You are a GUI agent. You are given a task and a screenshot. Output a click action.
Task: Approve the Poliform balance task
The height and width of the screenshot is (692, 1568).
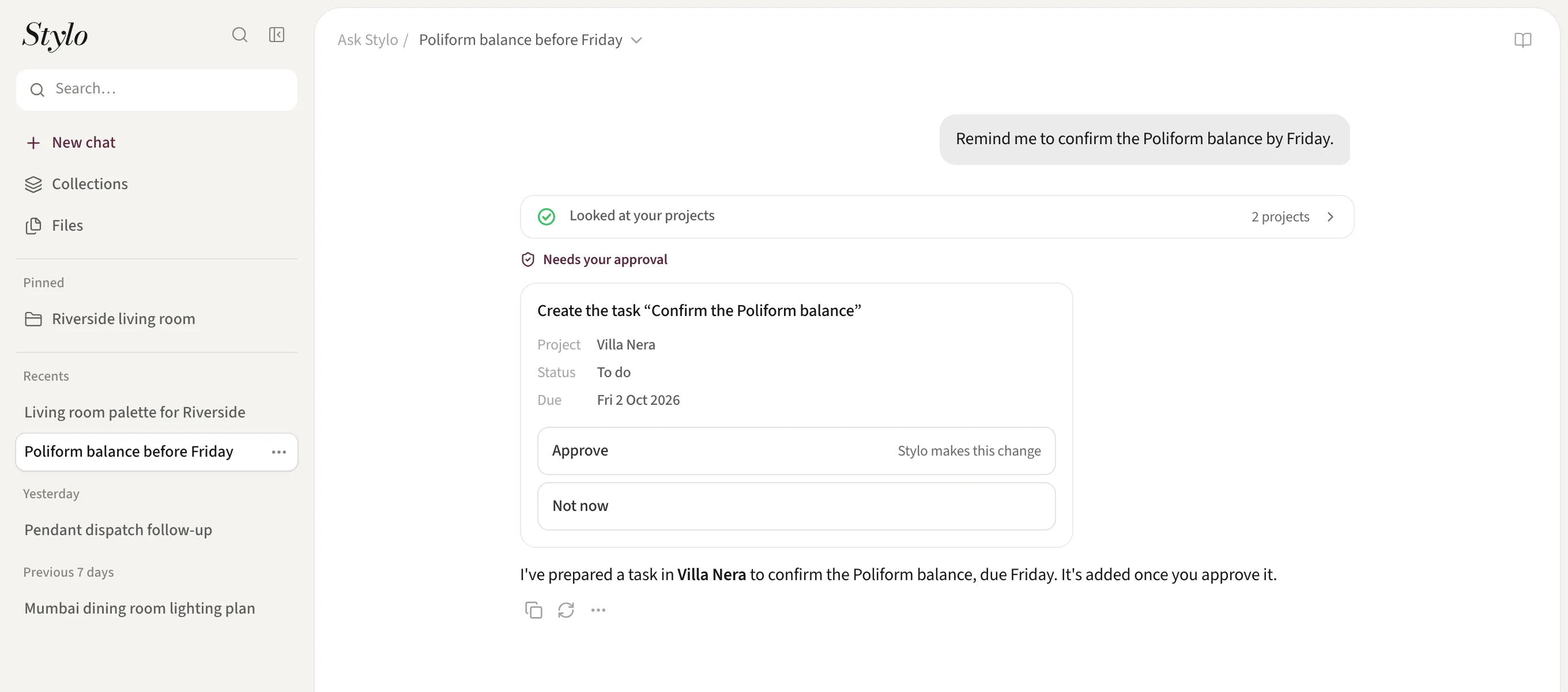pyautogui.click(x=796, y=451)
